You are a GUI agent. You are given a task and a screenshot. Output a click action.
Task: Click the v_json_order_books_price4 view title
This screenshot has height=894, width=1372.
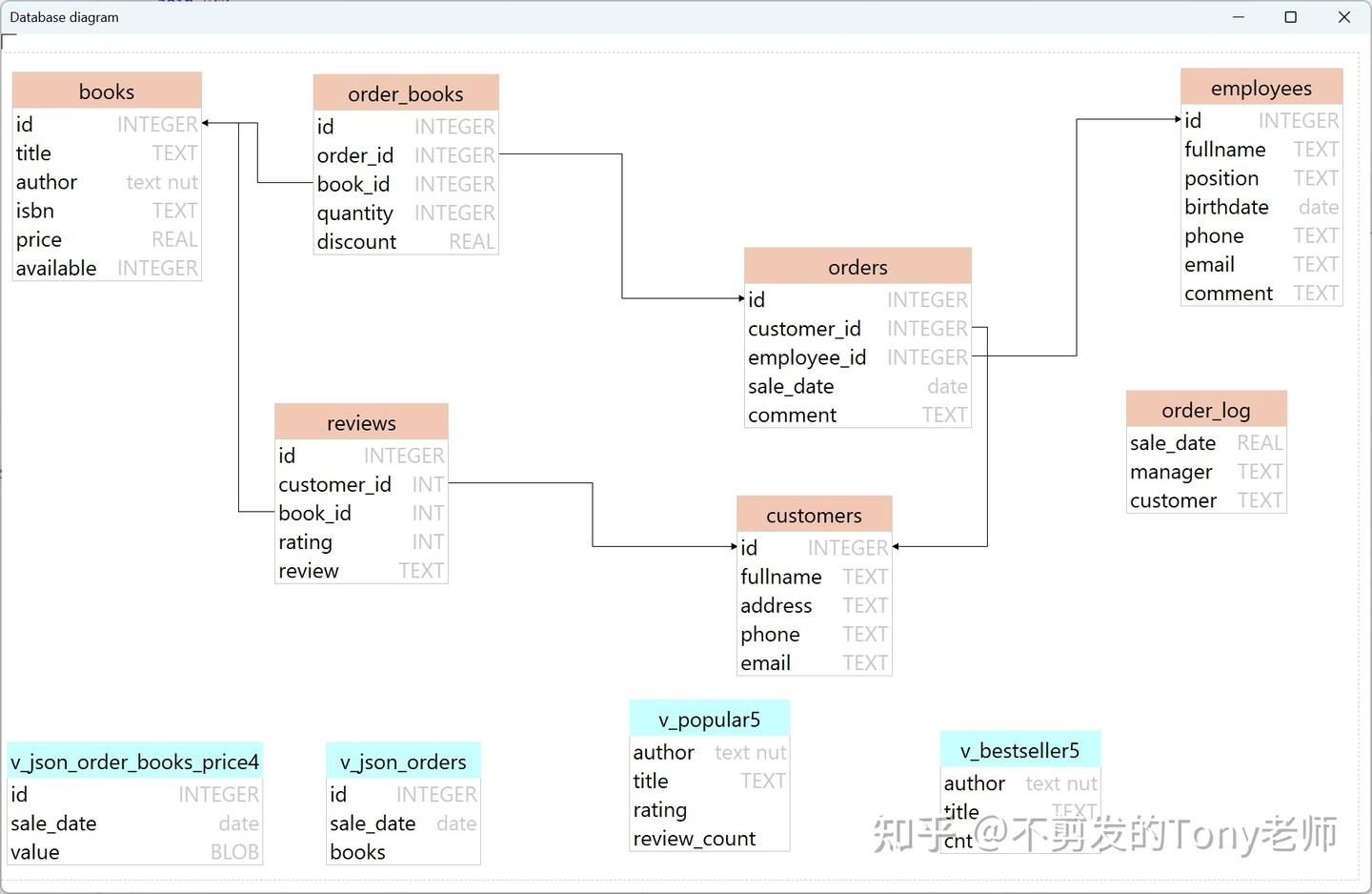click(133, 762)
